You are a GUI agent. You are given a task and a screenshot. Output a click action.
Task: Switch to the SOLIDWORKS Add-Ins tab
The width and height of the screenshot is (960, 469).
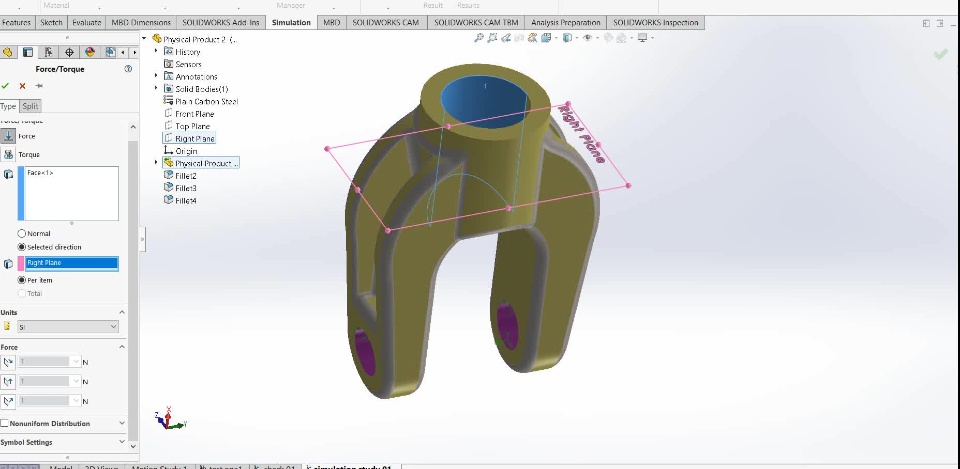tap(222, 23)
